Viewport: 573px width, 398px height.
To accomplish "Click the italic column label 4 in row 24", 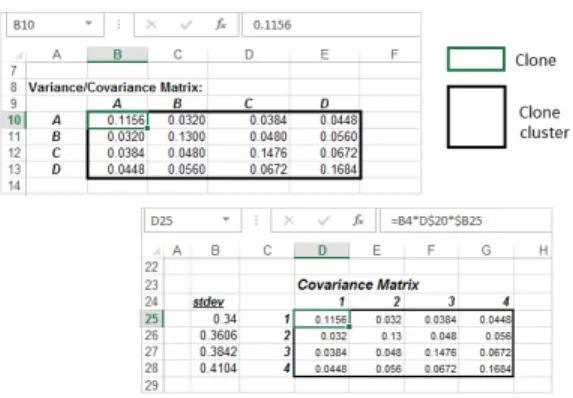I will 506,302.
